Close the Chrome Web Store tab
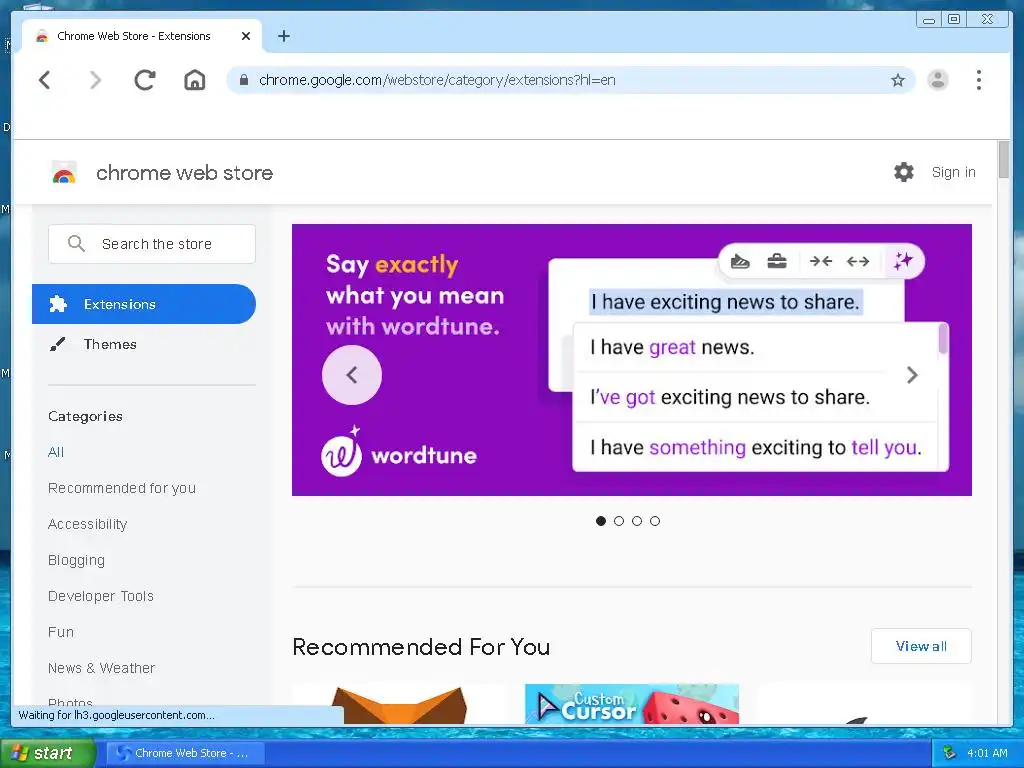Screen dimensions: 1024x768 (x=246, y=36)
